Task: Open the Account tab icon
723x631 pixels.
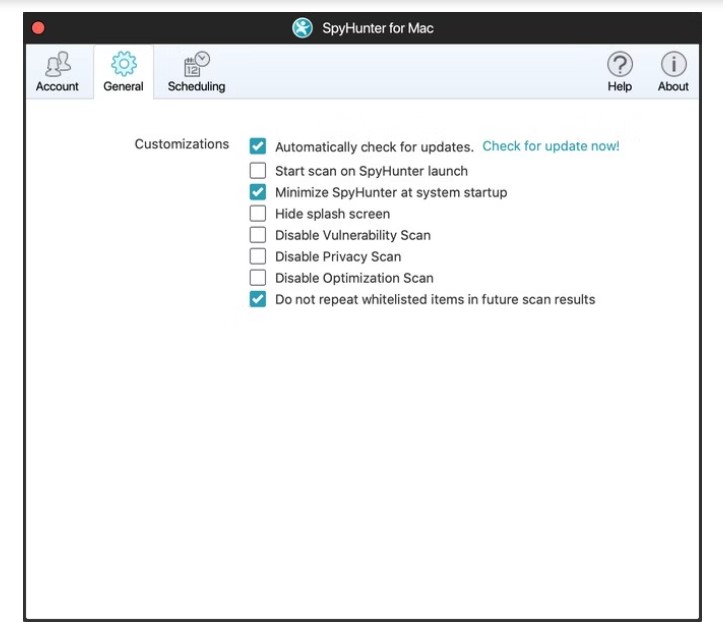Action: click(58, 64)
